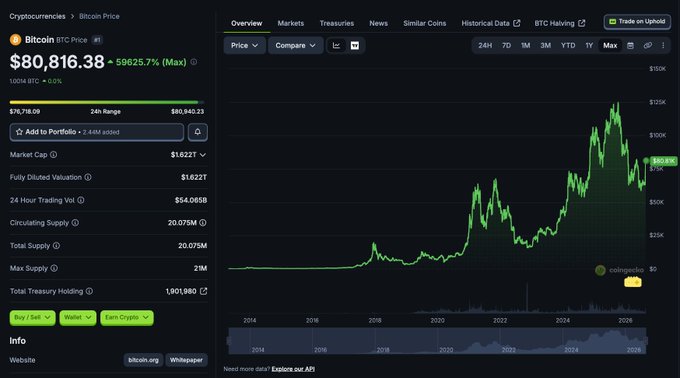Open Circulating Supply label info icon
The height and width of the screenshot is (378, 680).
[75, 223]
